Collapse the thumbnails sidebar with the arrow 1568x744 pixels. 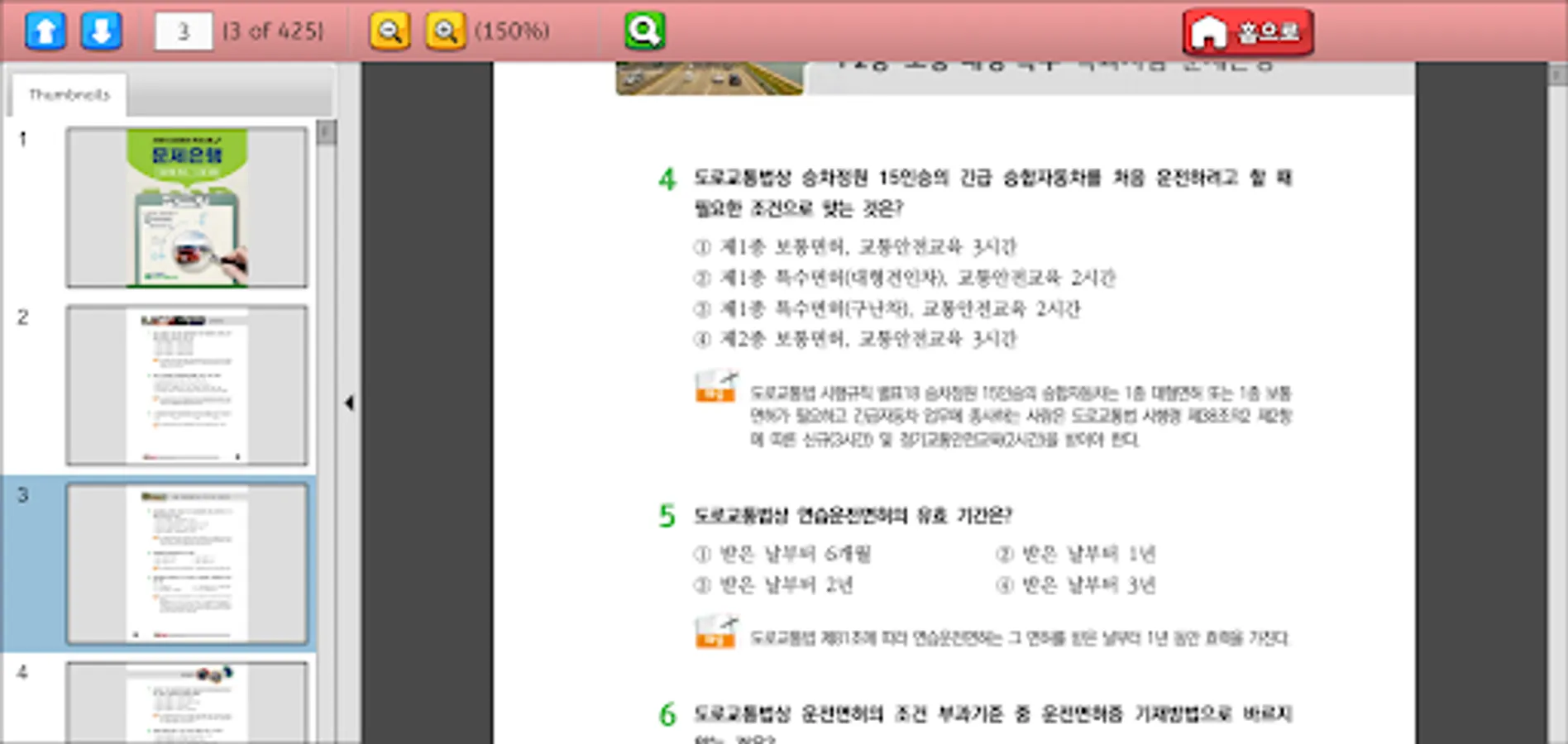[349, 403]
